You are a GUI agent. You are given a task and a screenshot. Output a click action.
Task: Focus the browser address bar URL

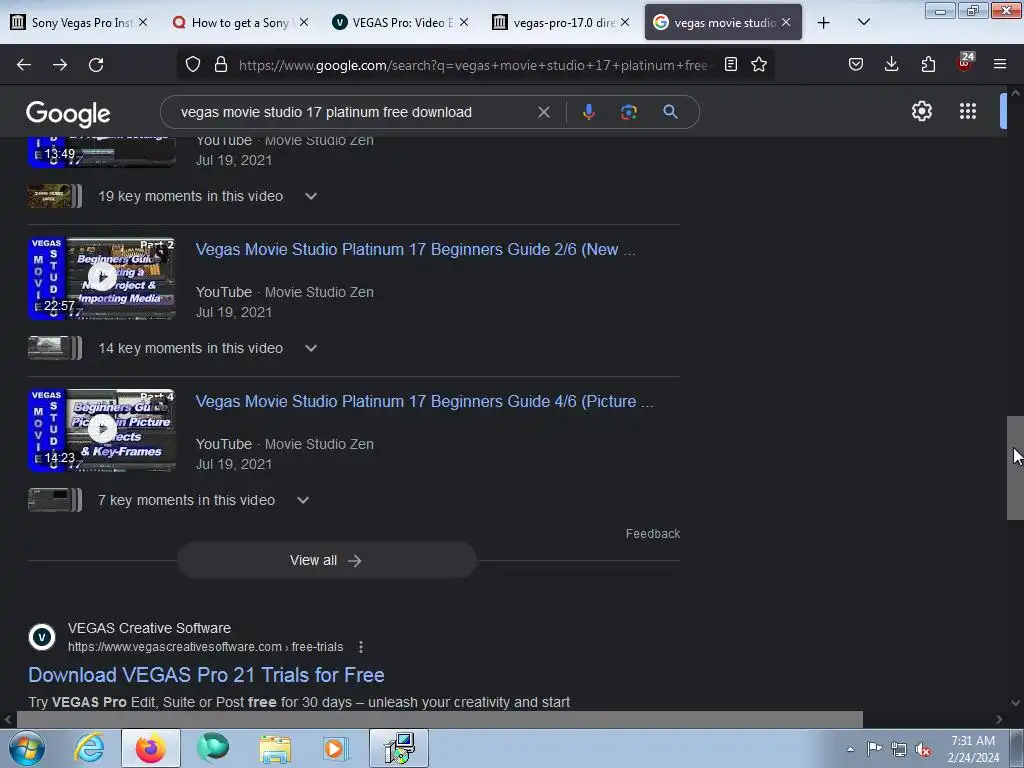(x=473, y=65)
